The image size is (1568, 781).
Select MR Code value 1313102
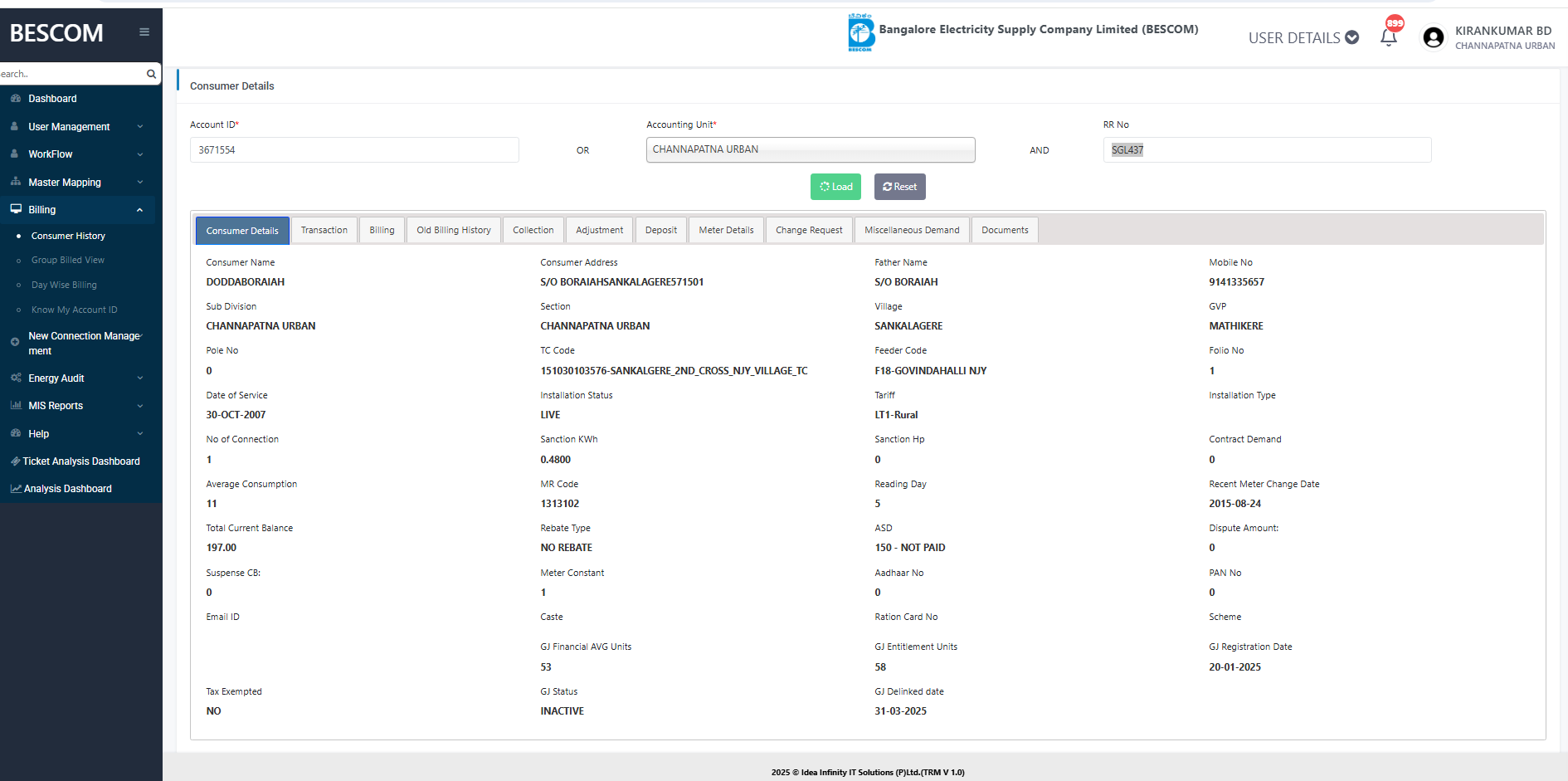560,504
